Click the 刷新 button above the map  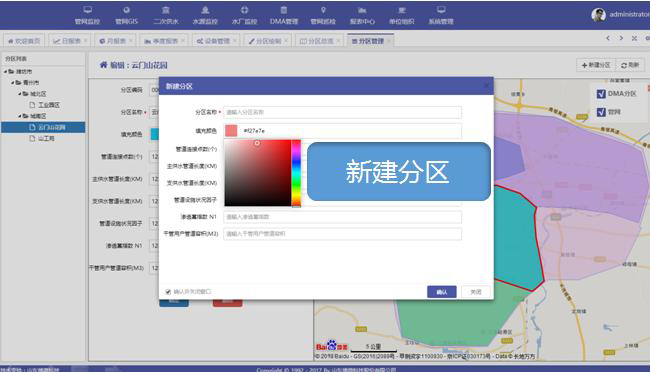coord(630,65)
